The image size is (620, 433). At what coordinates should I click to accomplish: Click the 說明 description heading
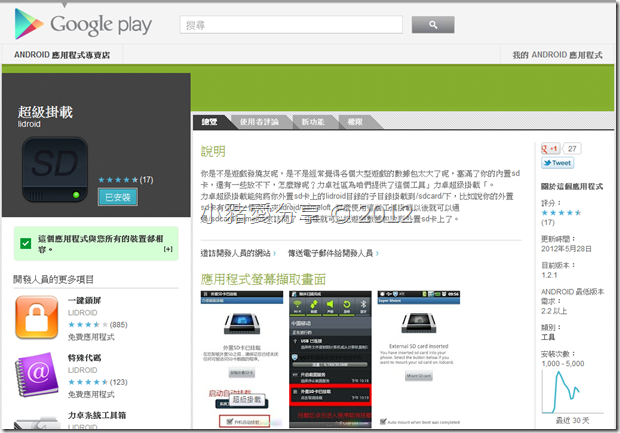click(x=213, y=151)
